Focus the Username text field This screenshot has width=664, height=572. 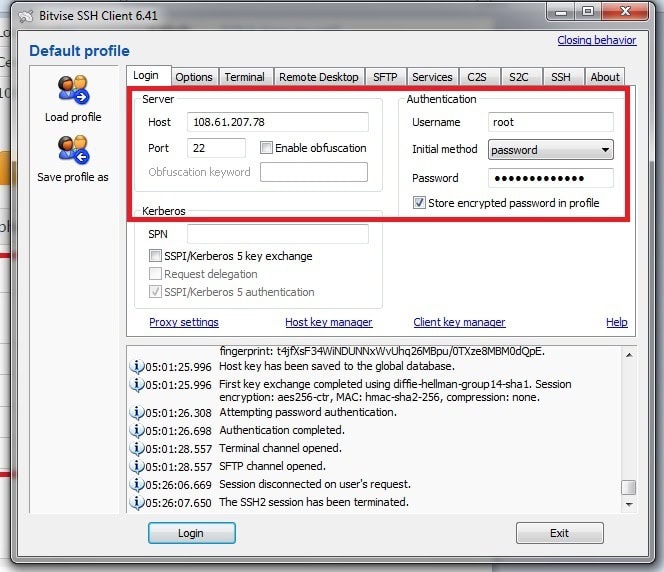(550, 122)
